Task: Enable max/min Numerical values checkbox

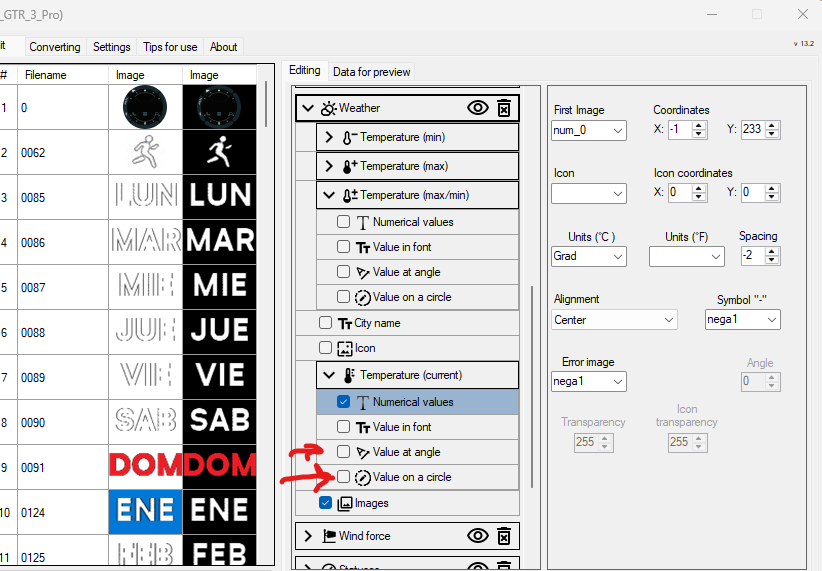Action: [343, 222]
